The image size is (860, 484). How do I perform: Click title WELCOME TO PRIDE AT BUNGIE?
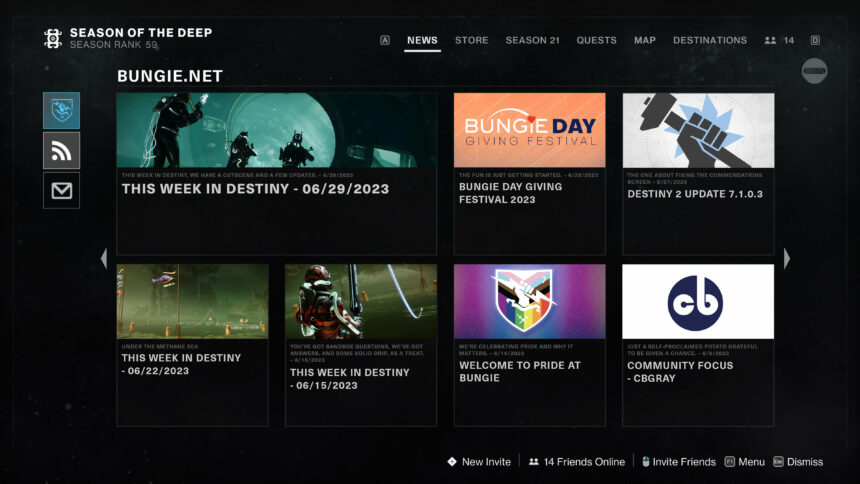[x=519, y=372]
